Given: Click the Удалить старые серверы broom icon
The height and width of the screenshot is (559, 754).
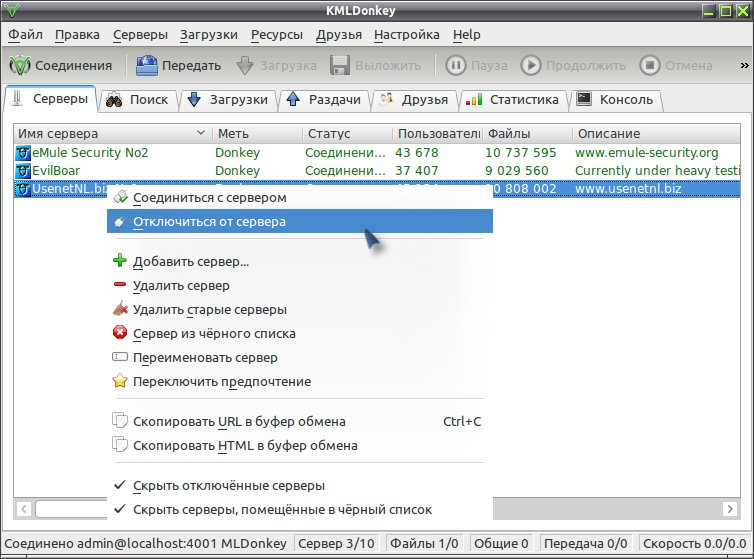Looking at the screenshot, I should point(120,308).
